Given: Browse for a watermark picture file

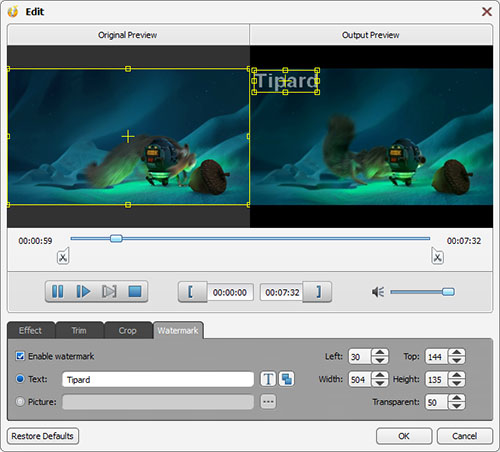Looking at the screenshot, I should pyautogui.click(x=268, y=402).
